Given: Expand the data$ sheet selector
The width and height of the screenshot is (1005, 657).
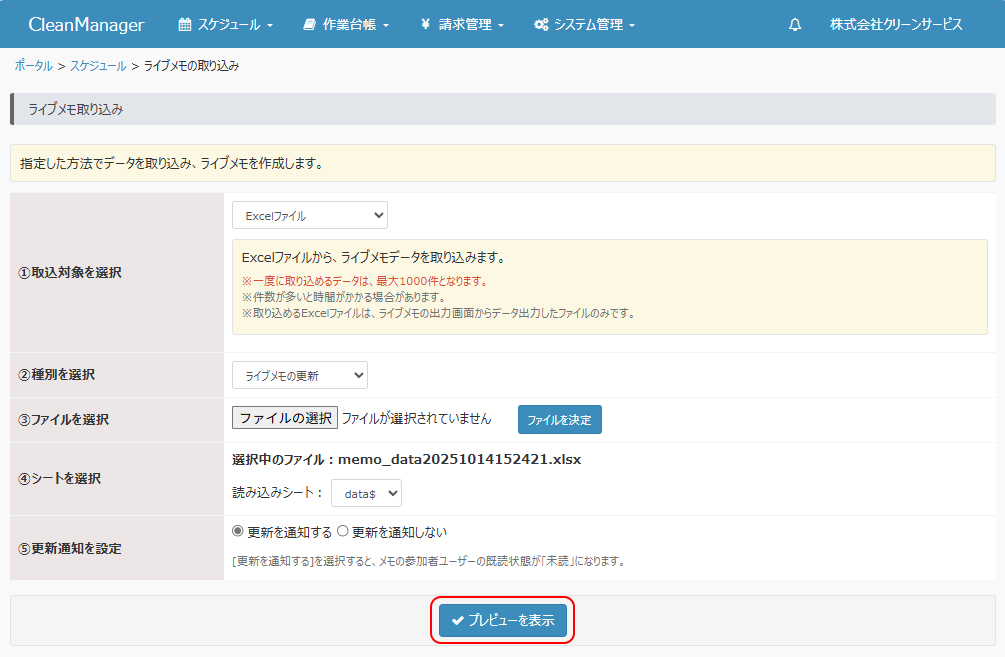Looking at the screenshot, I should coord(366,493).
